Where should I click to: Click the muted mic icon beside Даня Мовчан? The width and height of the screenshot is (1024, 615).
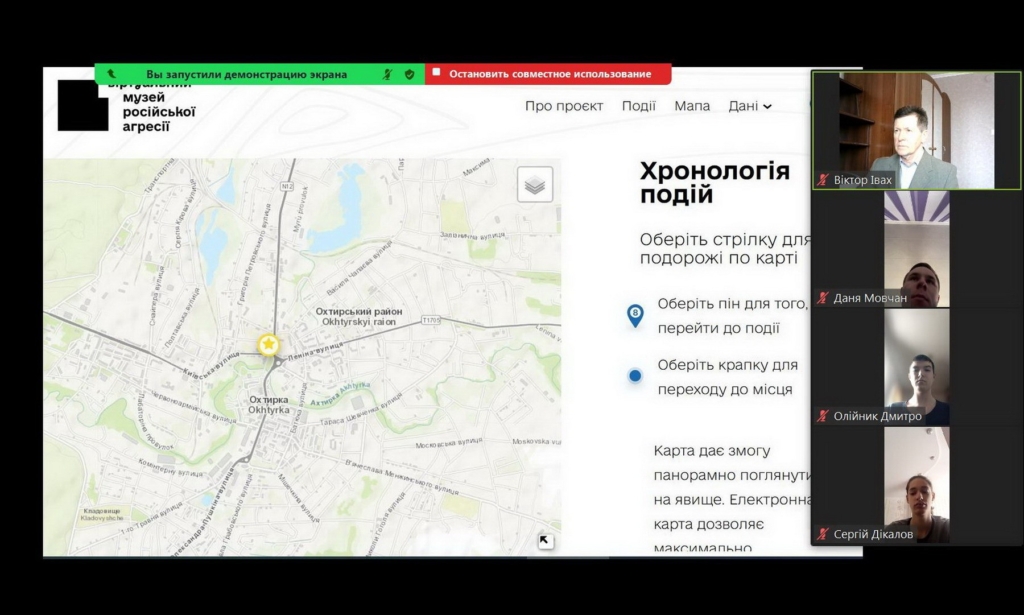(x=823, y=298)
